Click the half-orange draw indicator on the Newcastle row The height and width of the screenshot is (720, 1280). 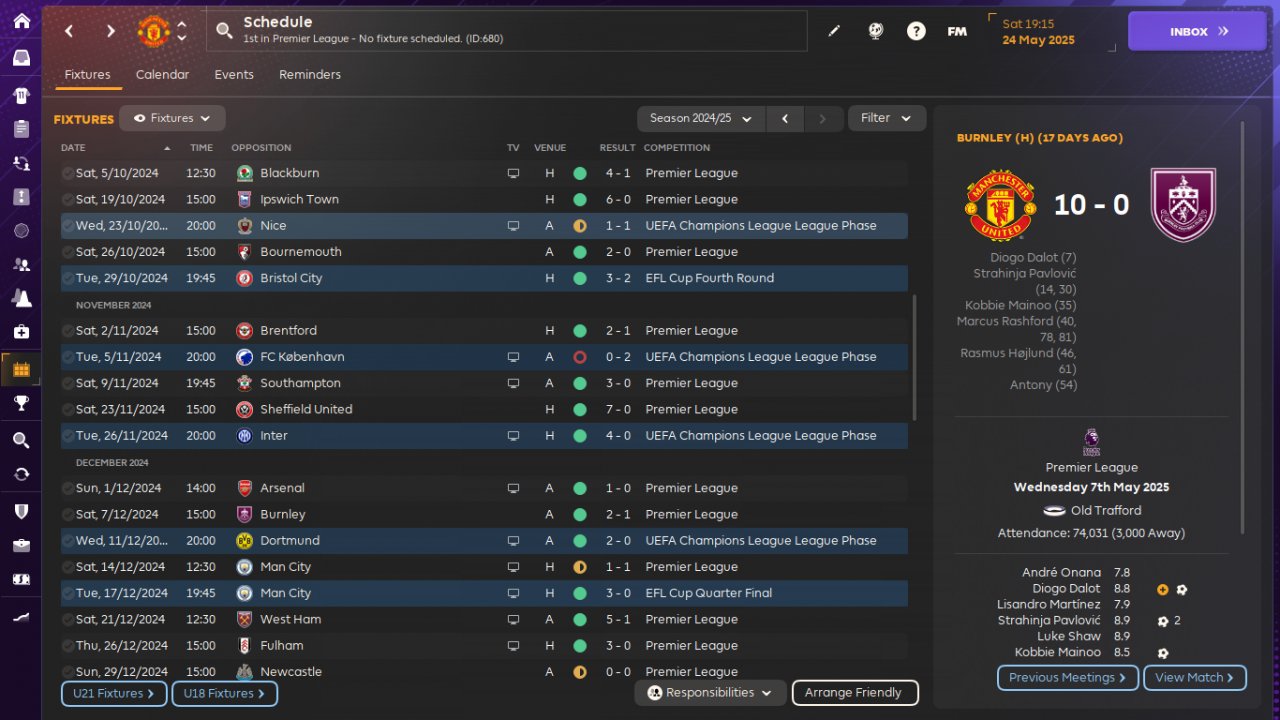579,672
